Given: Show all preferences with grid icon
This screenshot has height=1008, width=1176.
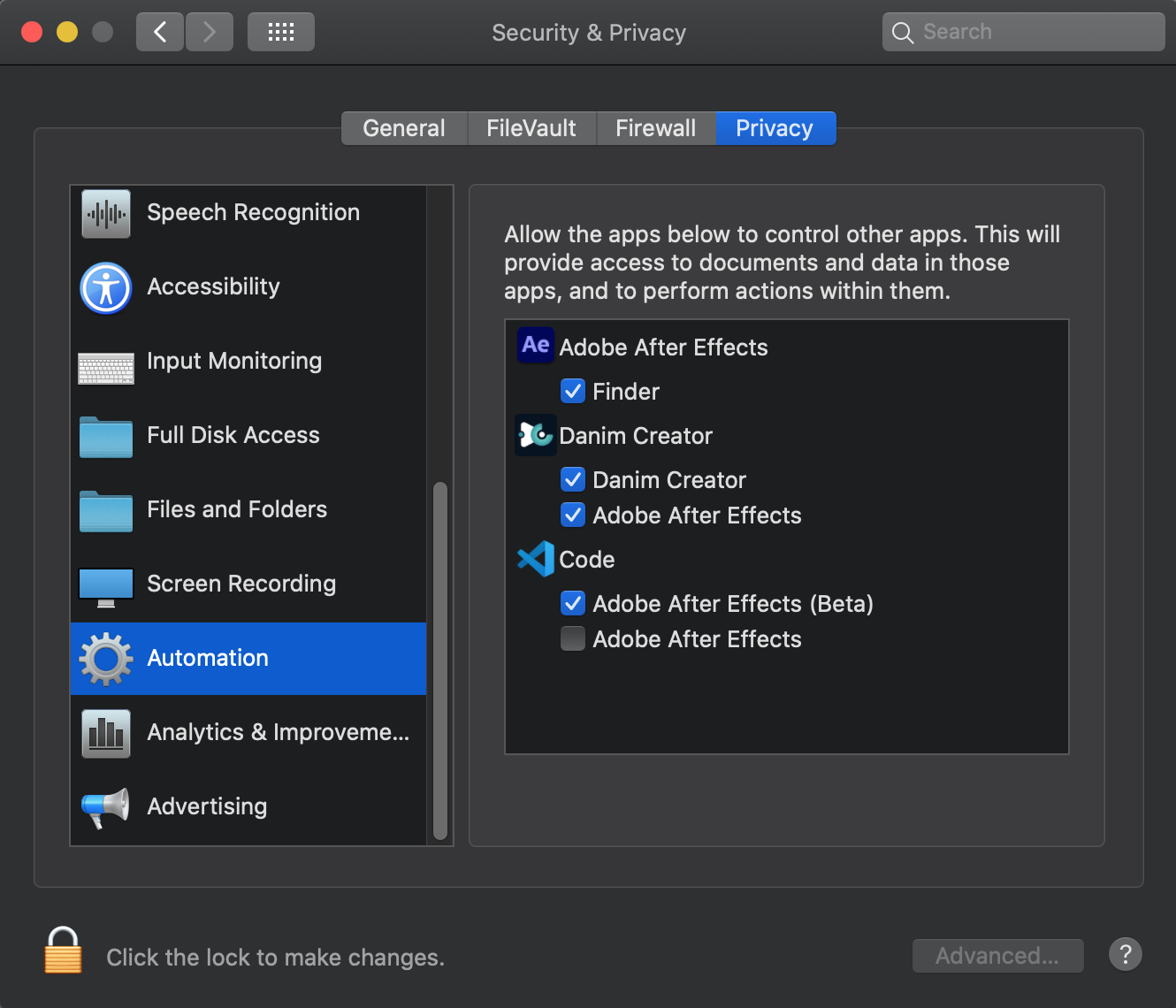Looking at the screenshot, I should click(x=281, y=33).
